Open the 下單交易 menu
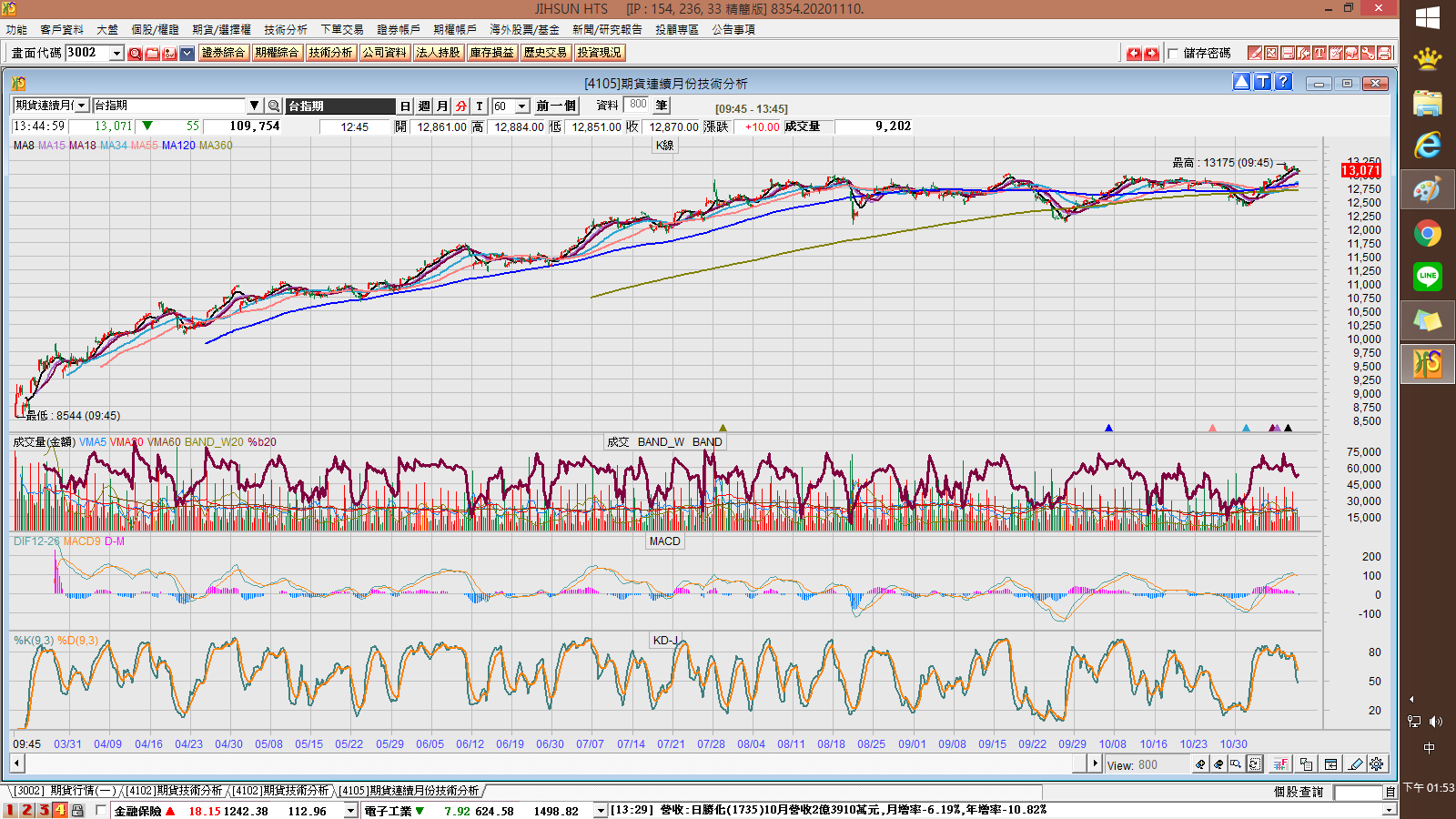The height and width of the screenshot is (819, 1456). 342,30
